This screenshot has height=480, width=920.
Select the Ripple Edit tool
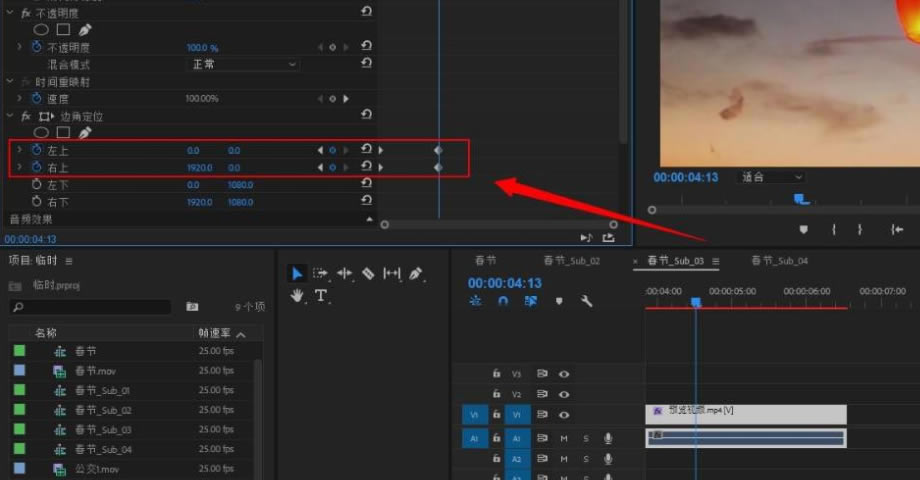pyautogui.click(x=344, y=273)
